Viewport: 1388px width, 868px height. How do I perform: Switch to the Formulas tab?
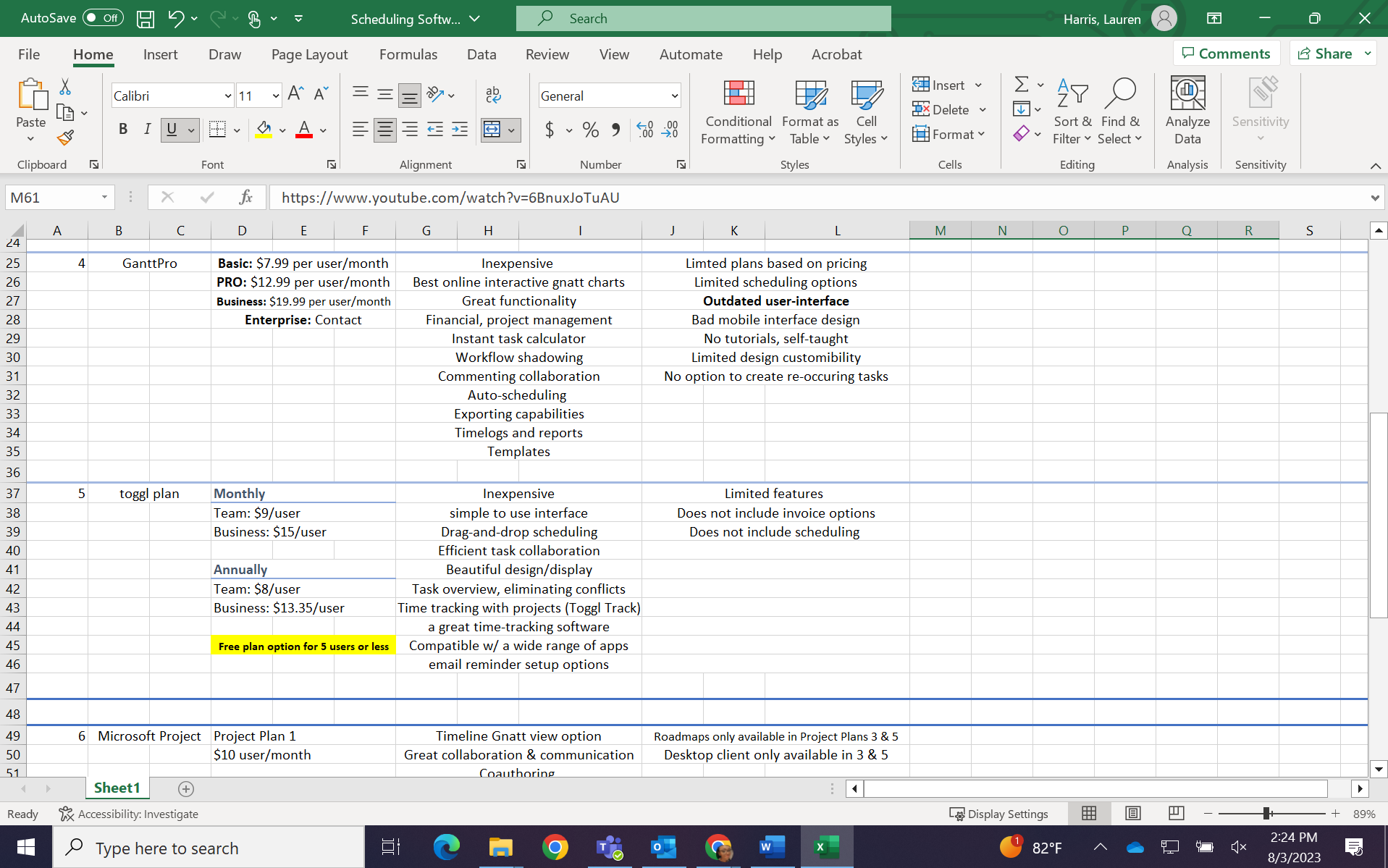pos(408,54)
